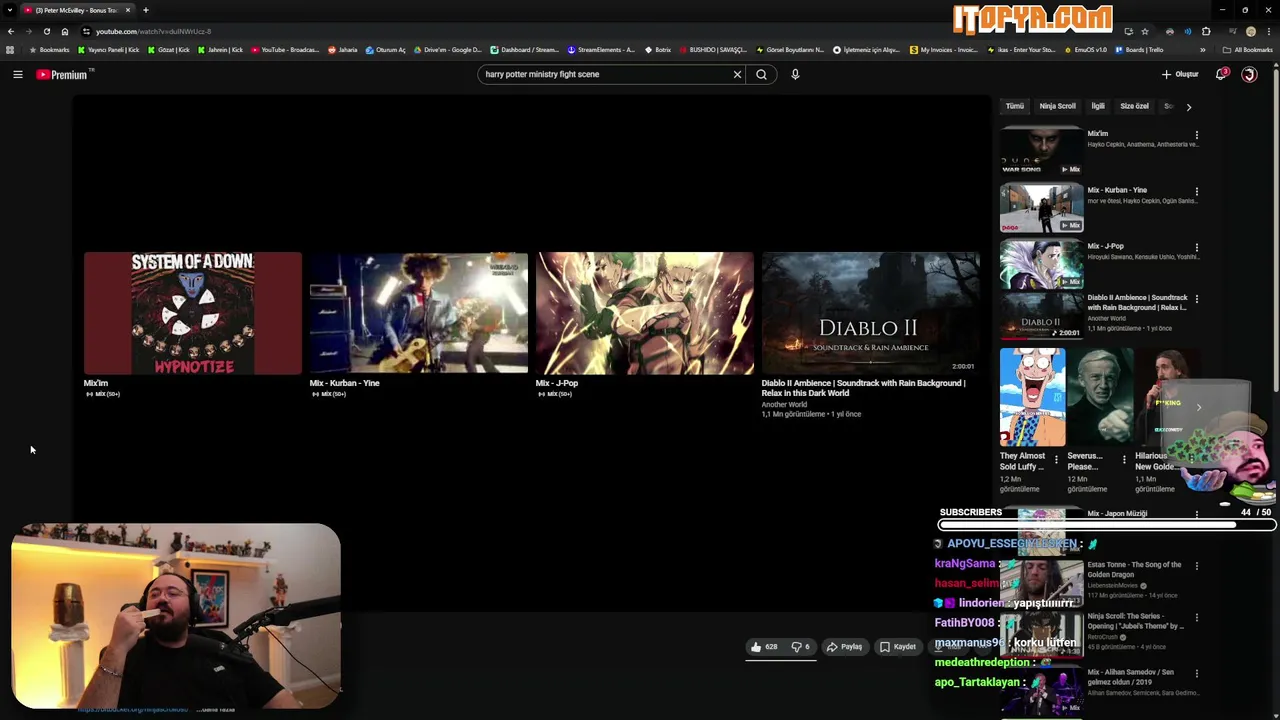Open the Boards | Trello bookmark

(x=1137, y=50)
